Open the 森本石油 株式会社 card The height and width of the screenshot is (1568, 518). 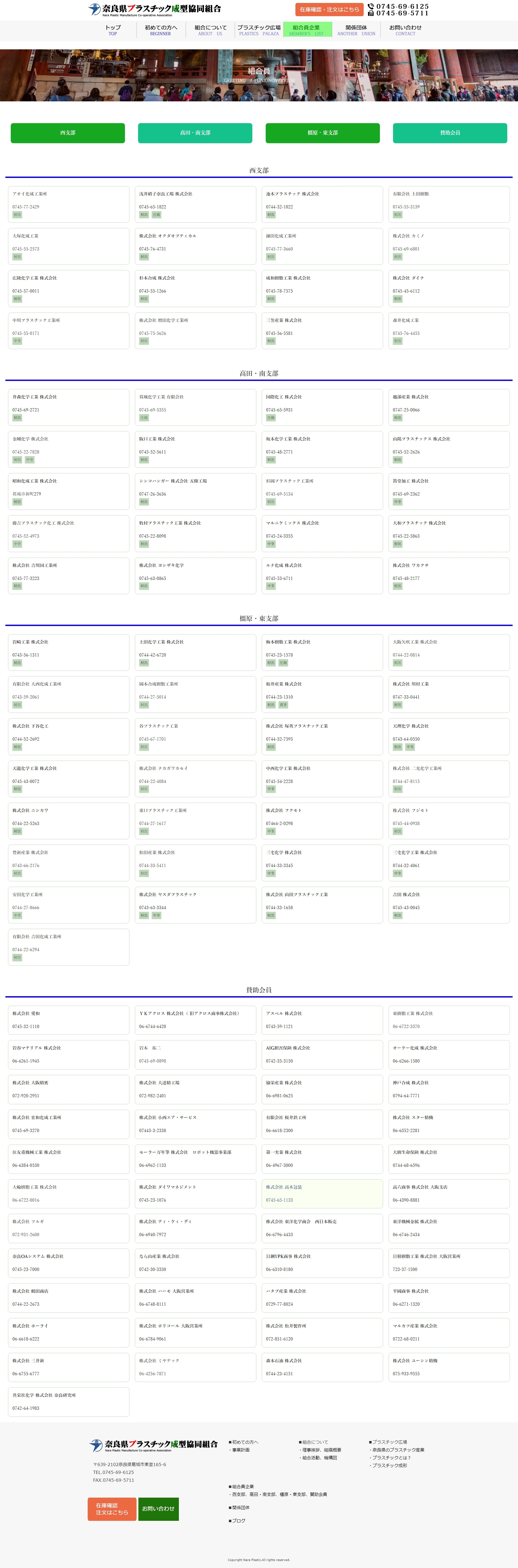click(322, 1367)
